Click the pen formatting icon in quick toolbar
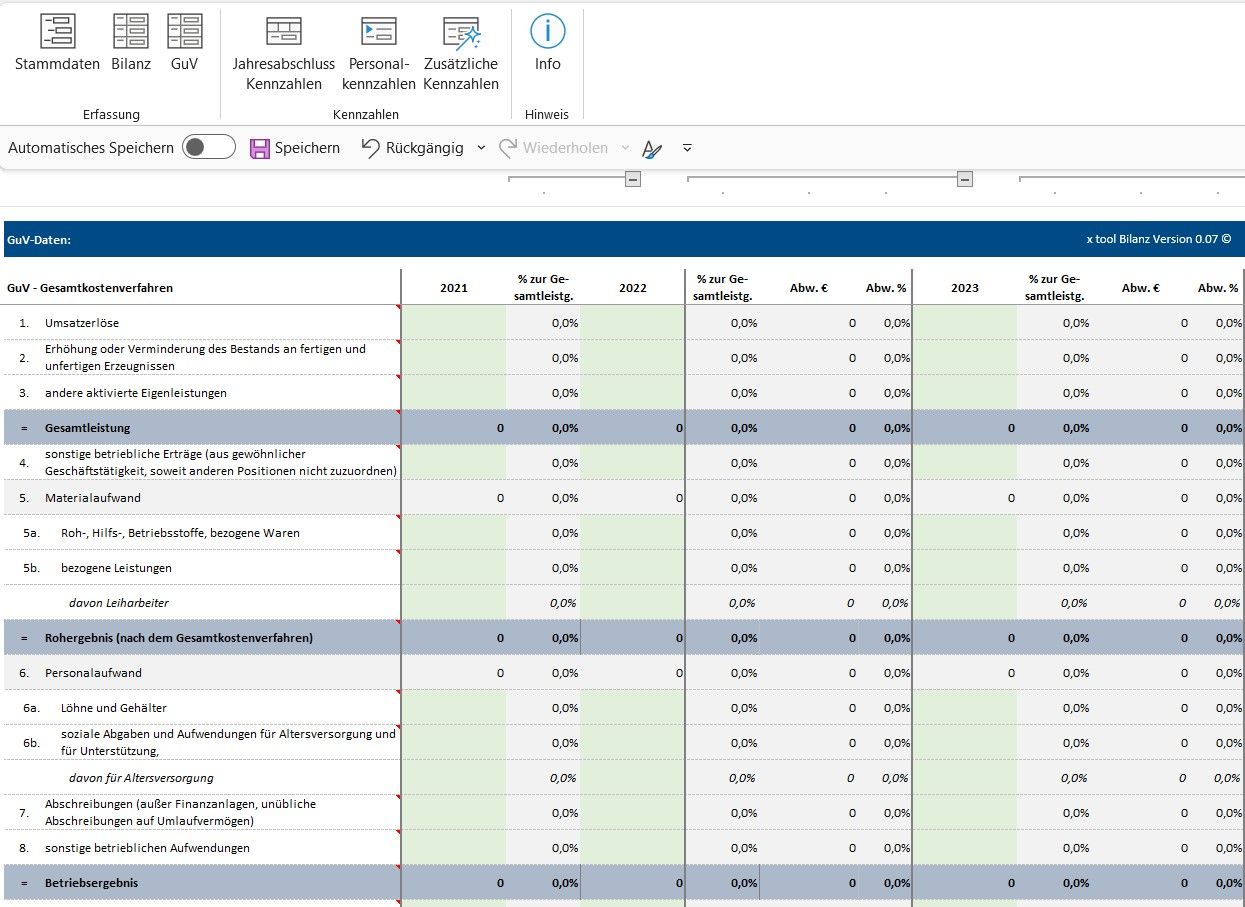Viewport: 1245px width, 907px height. tap(652, 149)
